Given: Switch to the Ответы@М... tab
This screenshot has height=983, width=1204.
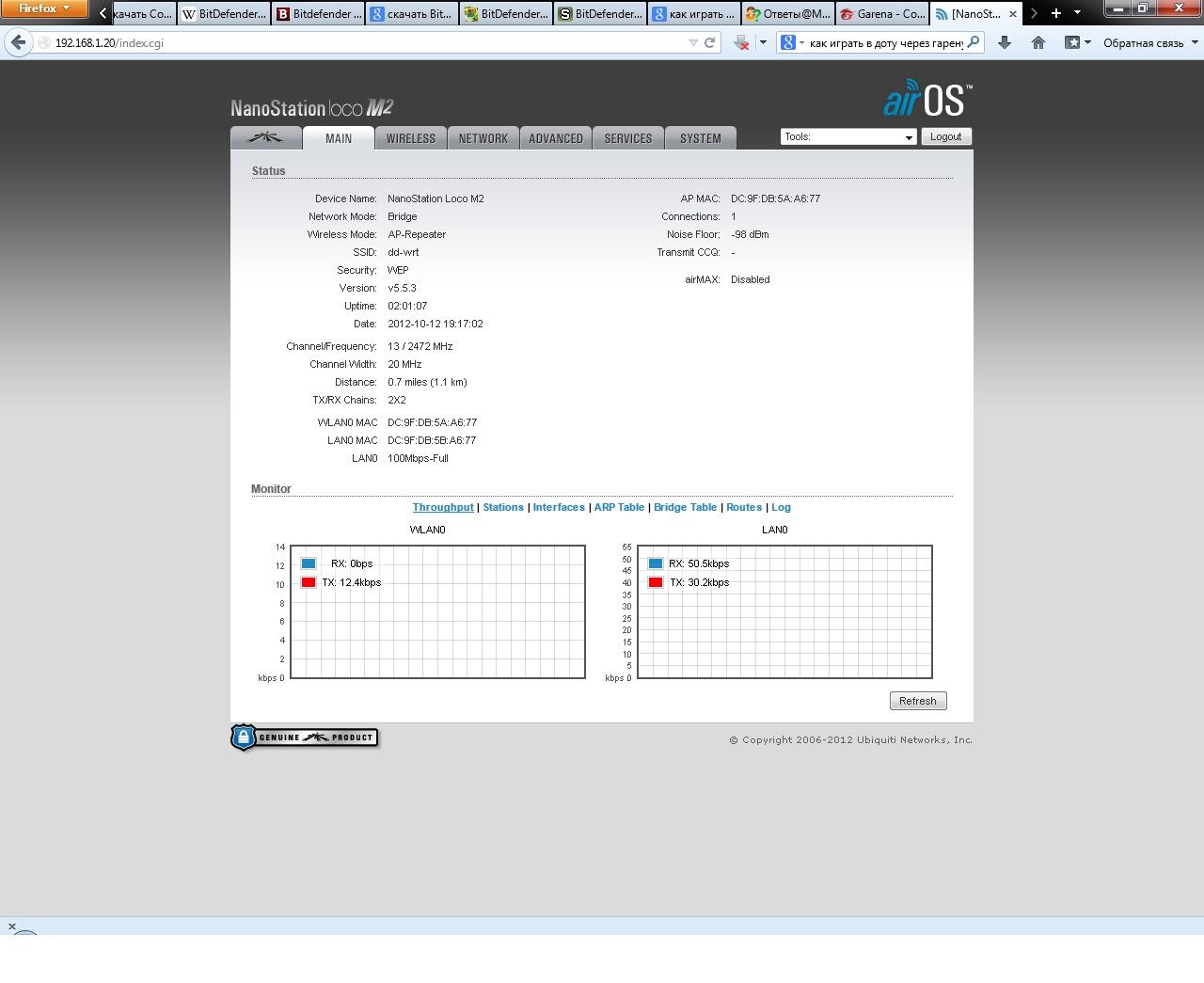Looking at the screenshot, I should click(788, 14).
